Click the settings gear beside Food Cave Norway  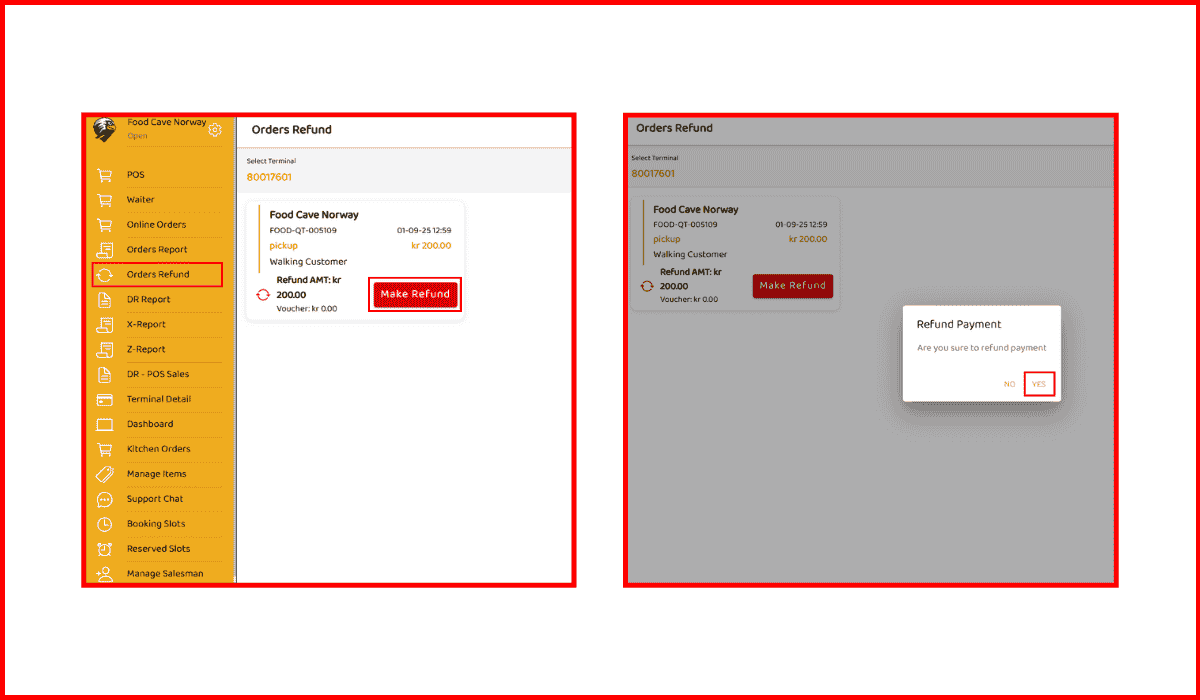coord(215,130)
